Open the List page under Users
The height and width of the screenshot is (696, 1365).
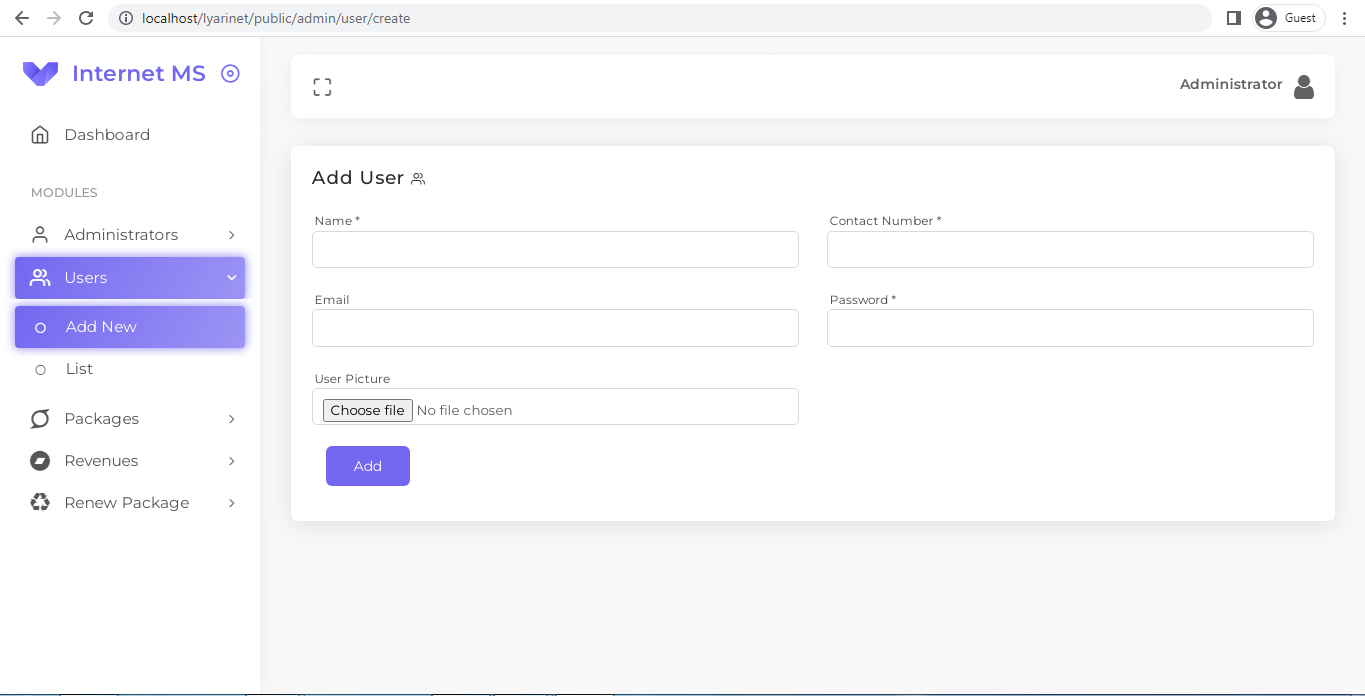tap(80, 368)
